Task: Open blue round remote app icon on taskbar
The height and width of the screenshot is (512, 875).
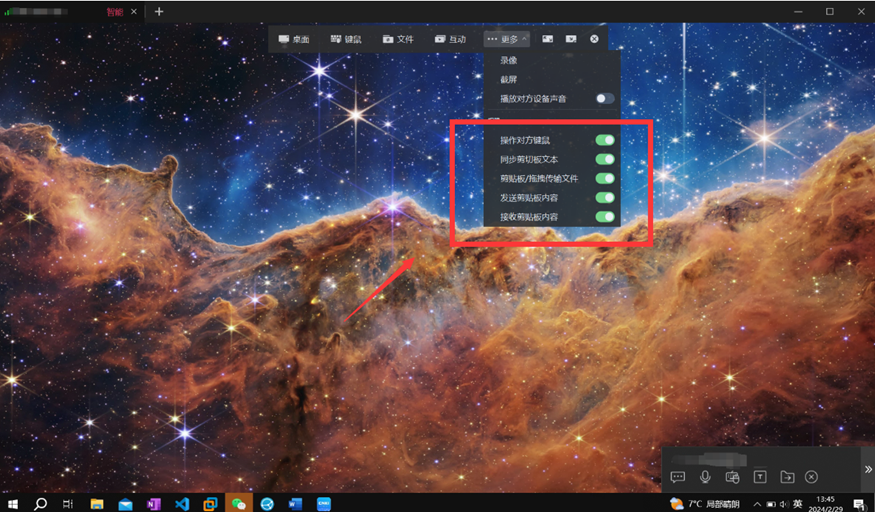Action: [267, 504]
